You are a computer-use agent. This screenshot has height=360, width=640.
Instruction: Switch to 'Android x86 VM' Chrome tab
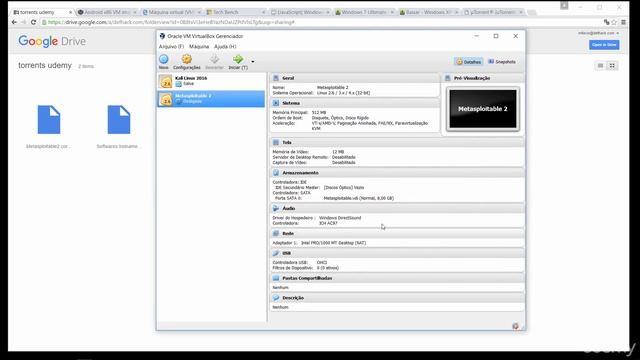(x=106, y=12)
